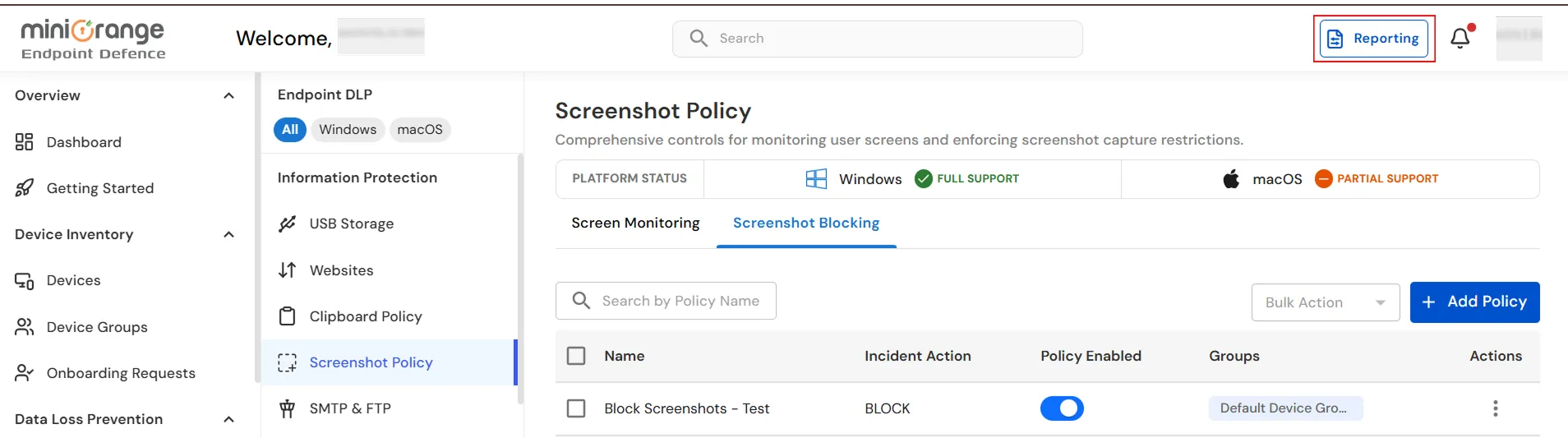Viewport: 1568px width, 438px height.
Task: Select the All platform filter chip
Action: point(290,130)
